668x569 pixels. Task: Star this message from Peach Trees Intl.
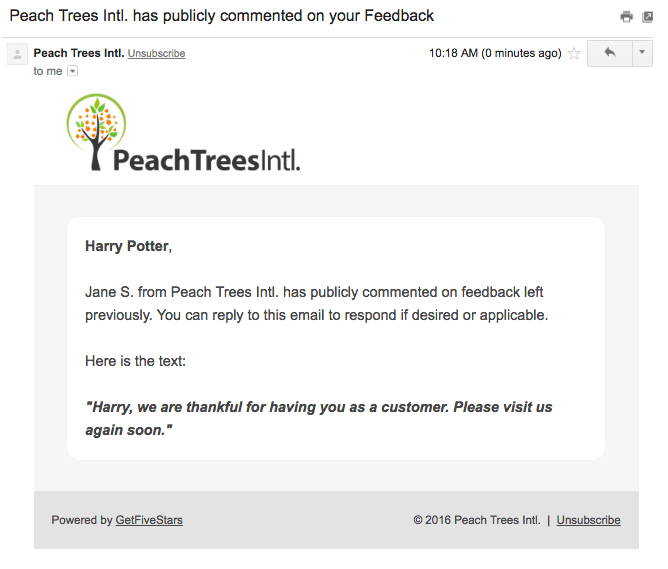[x=574, y=53]
